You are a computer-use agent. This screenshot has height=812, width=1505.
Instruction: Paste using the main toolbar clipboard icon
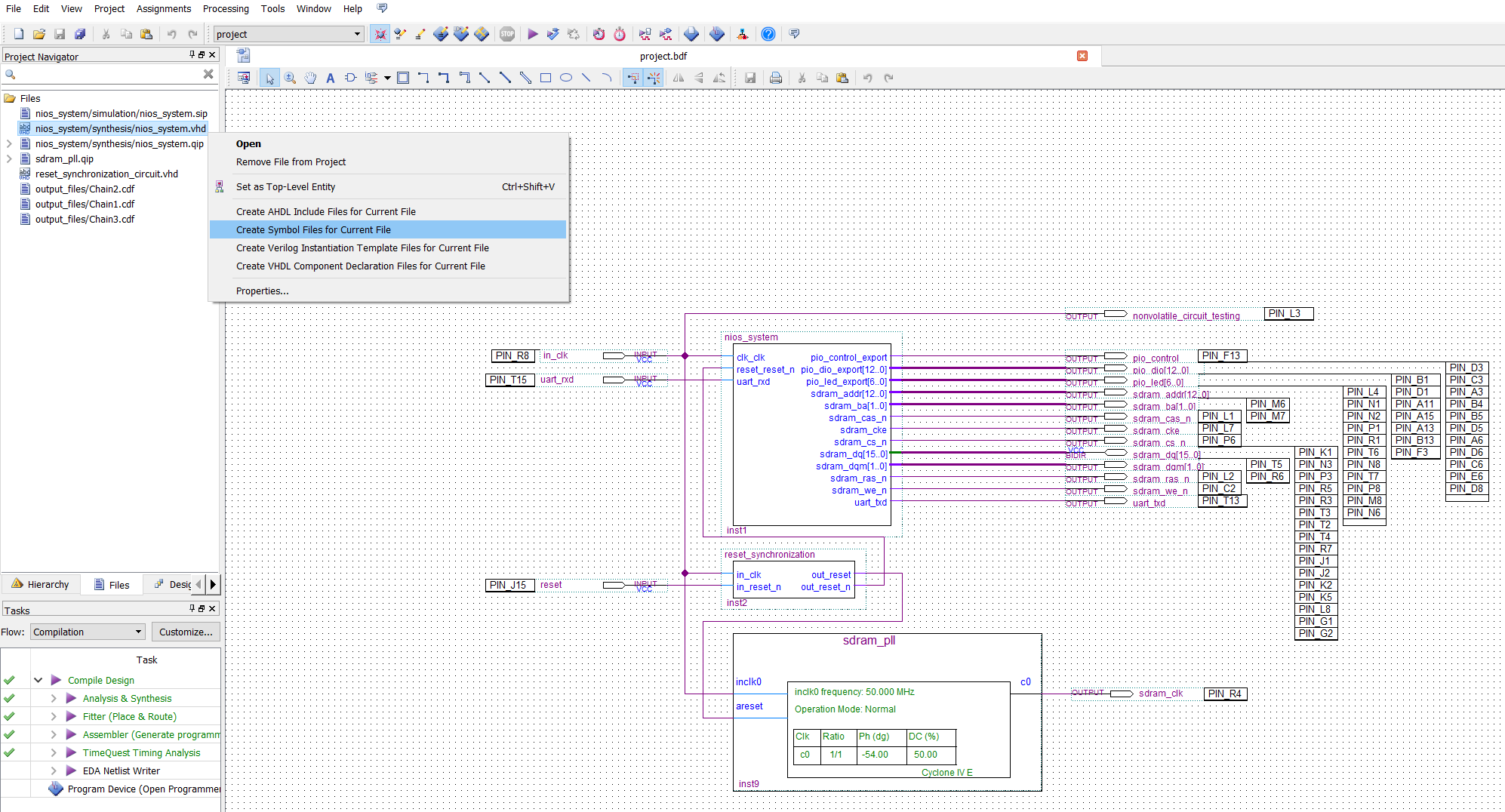[146, 34]
